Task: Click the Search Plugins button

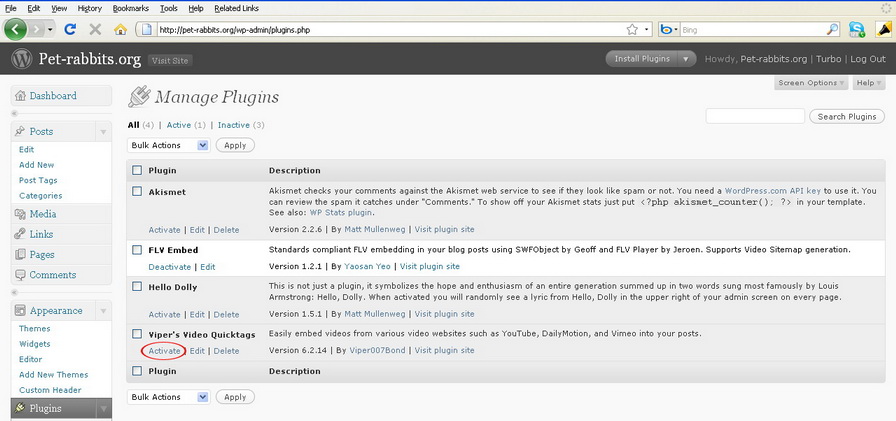Action: point(847,117)
